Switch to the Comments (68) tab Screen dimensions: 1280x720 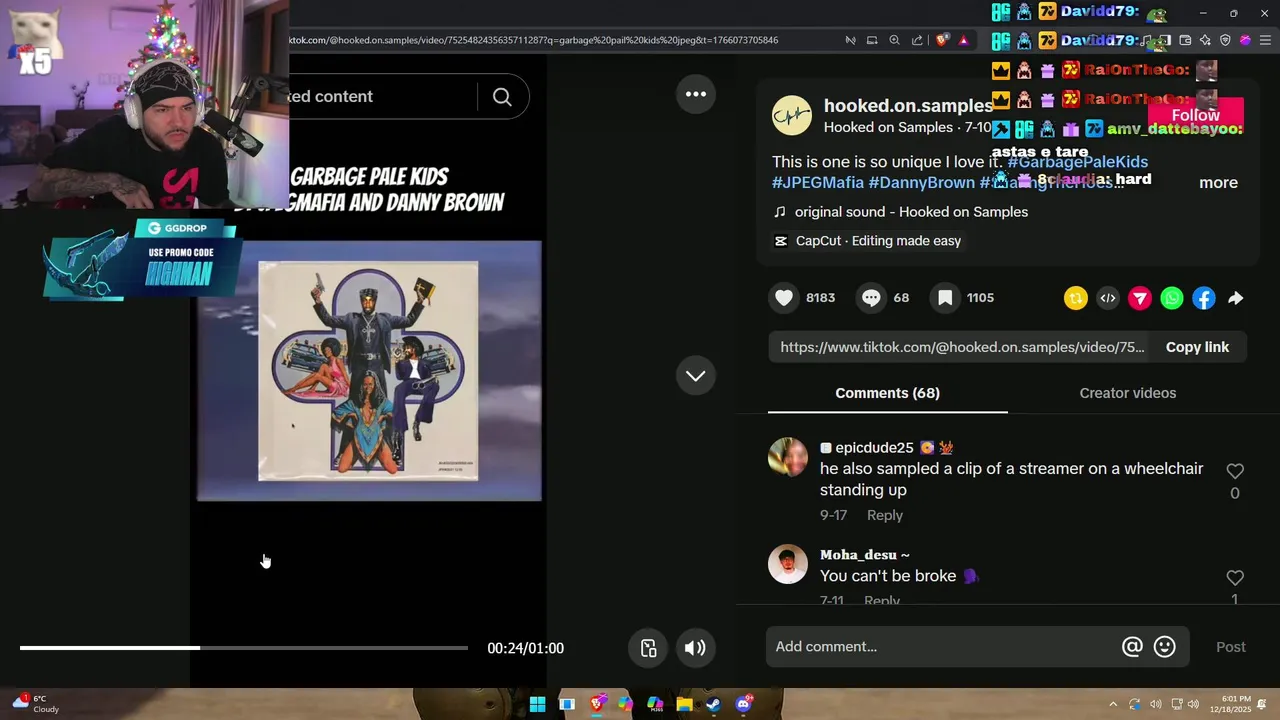click(887, 393)
